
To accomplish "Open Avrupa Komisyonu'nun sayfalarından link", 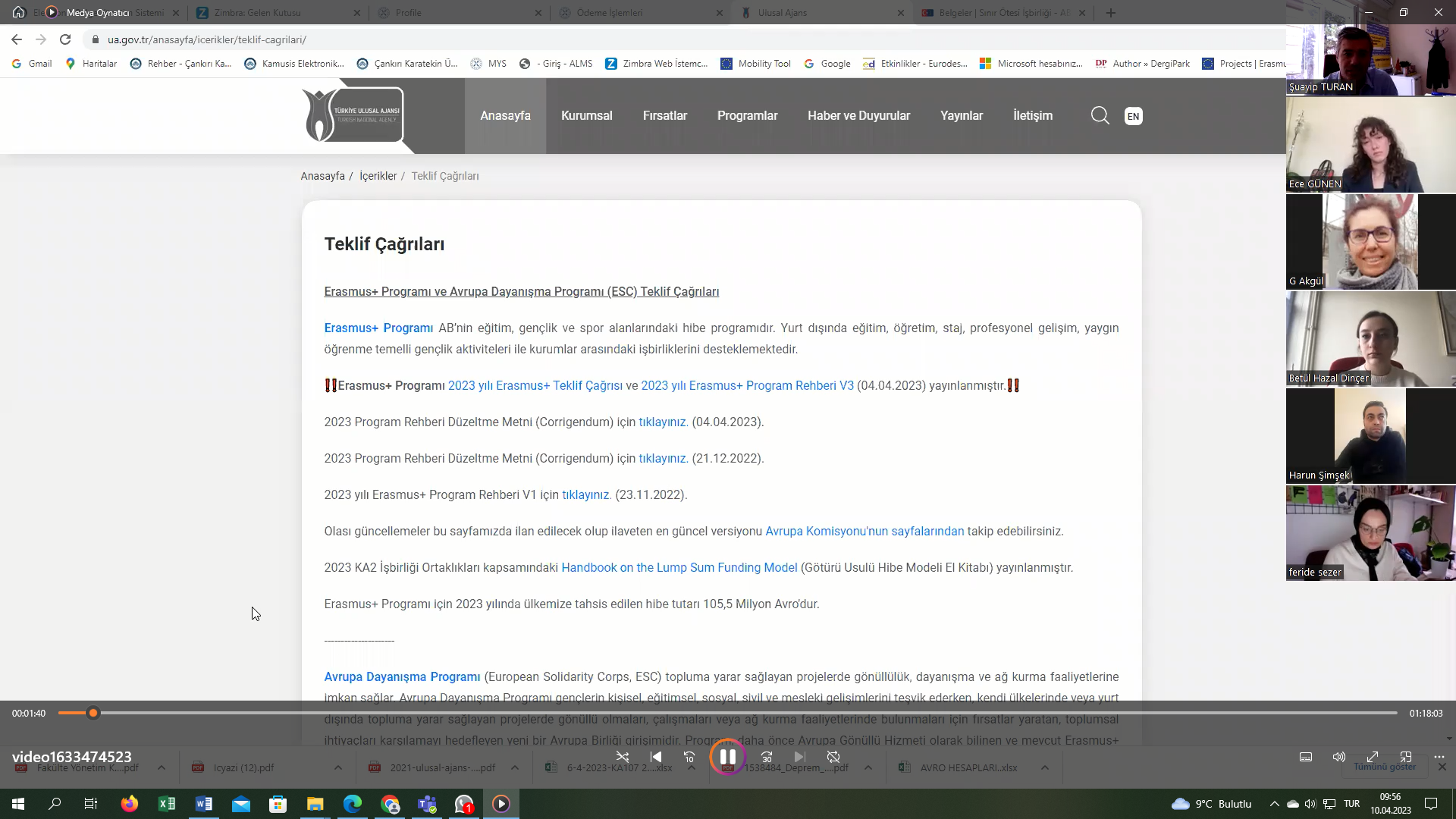I will 864,531.
